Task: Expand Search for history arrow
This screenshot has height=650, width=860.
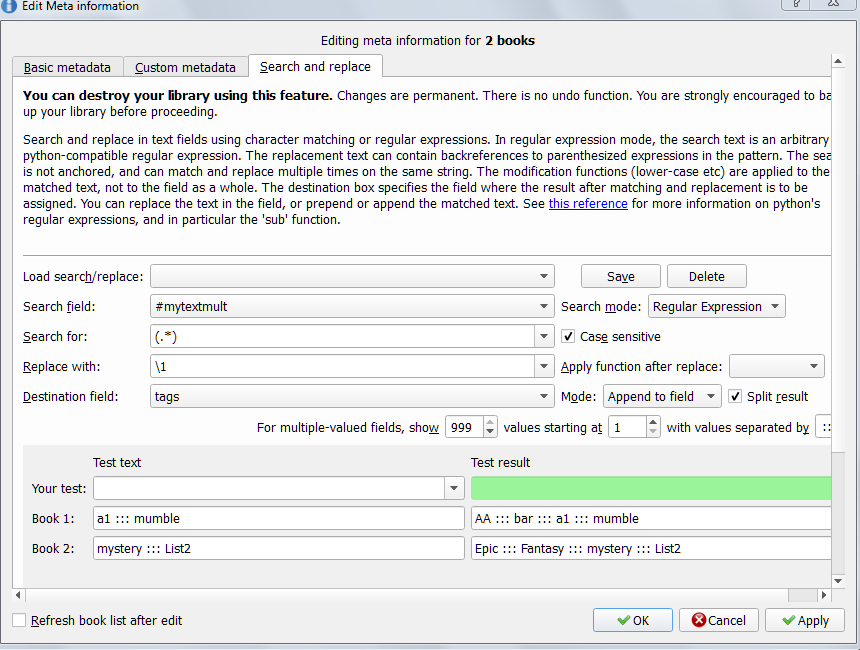Action: tap(544, 336)
